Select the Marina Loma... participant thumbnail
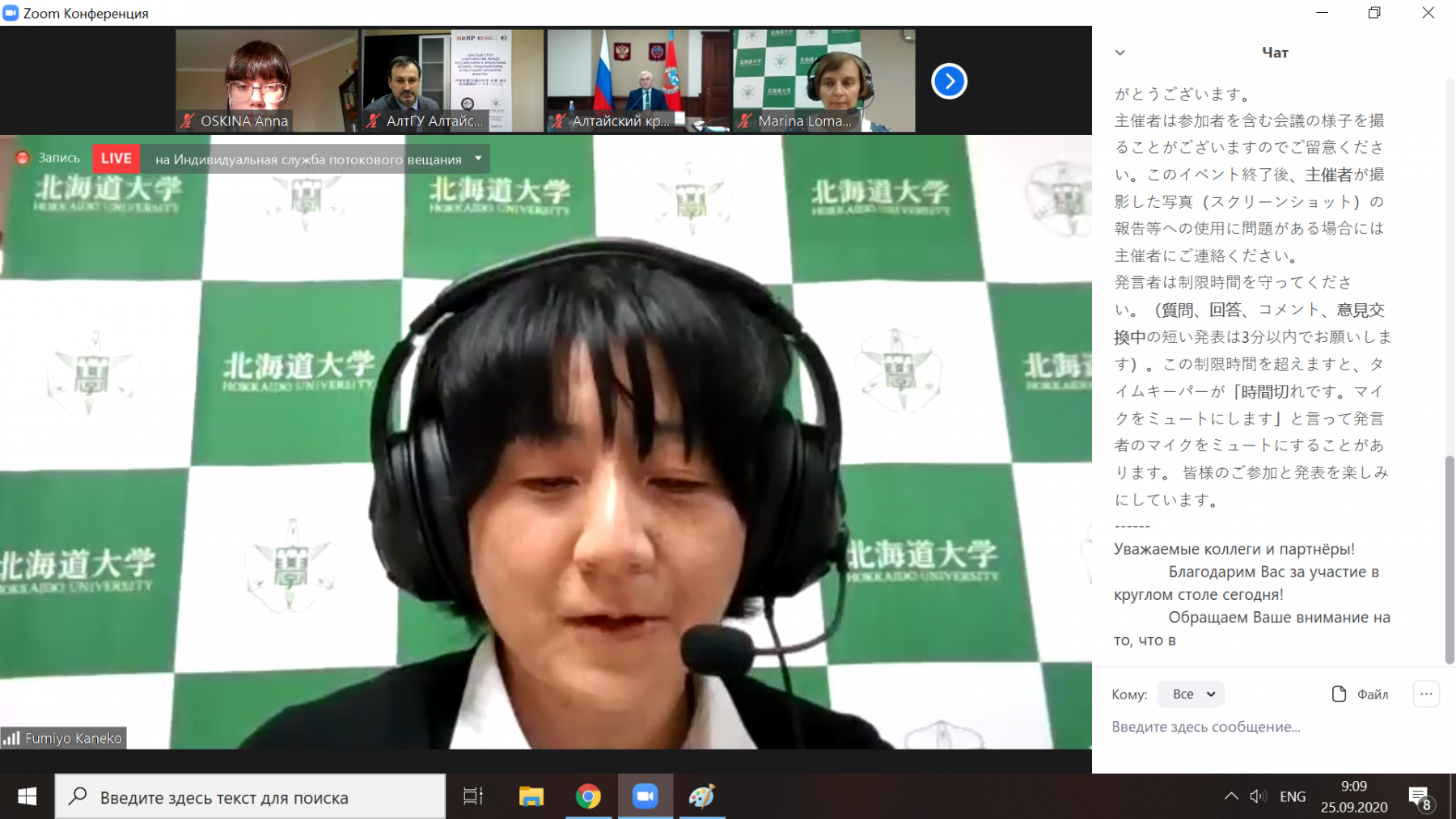 click(x=824, y=81)
